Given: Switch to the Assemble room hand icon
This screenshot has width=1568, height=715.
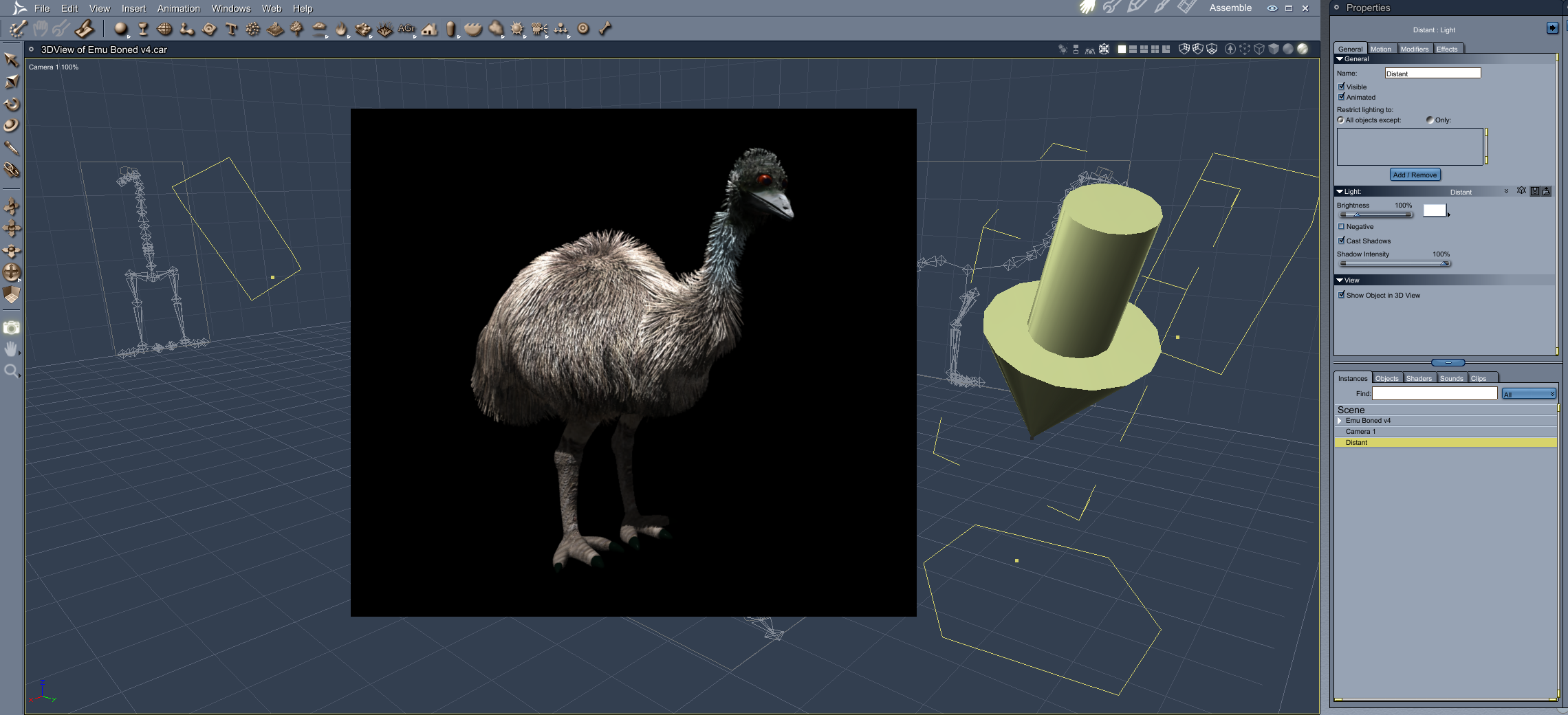Looking at the screenshot, I should coord(1087,8).
